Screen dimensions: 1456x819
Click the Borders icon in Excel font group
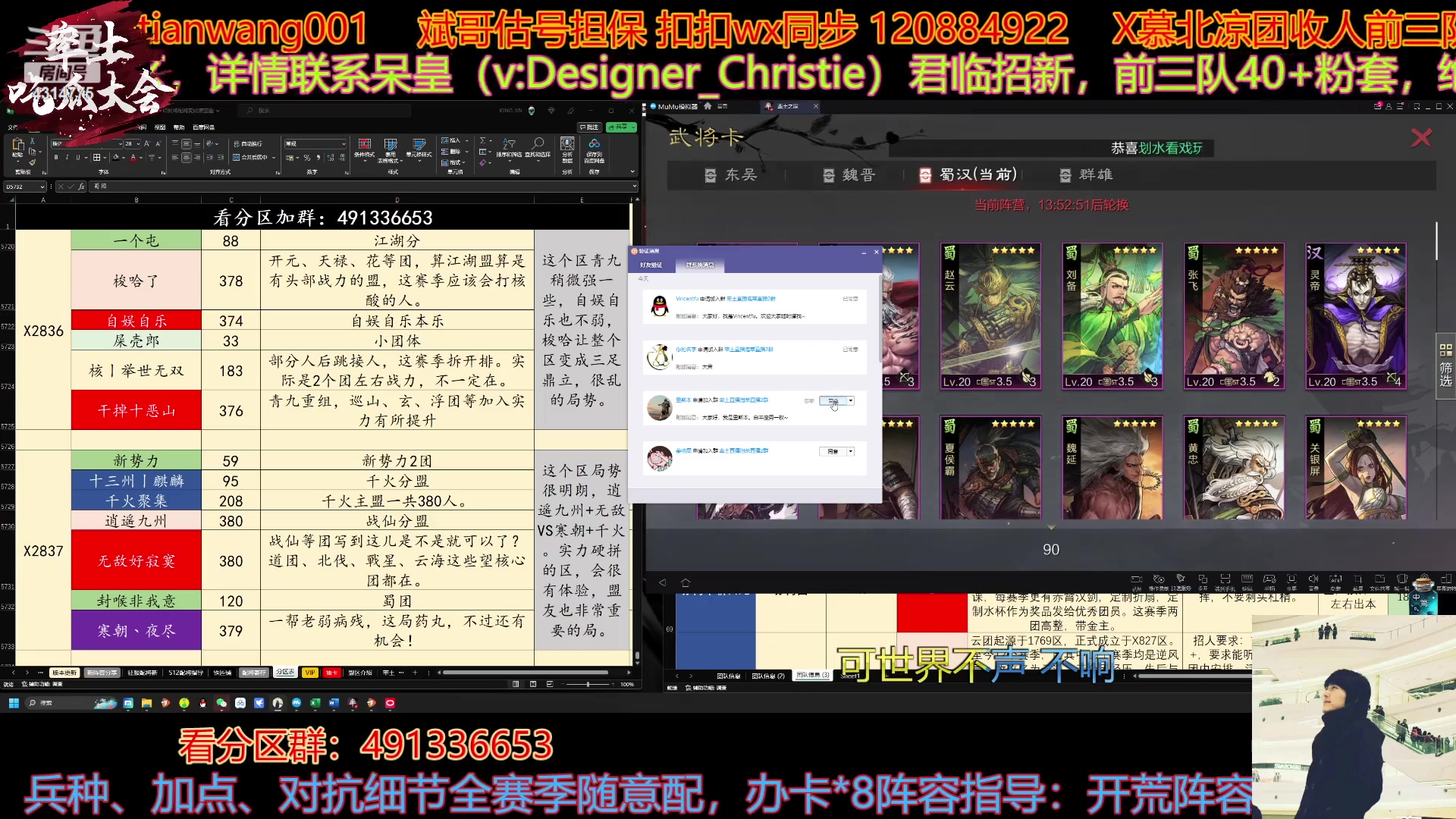(96, 157)
